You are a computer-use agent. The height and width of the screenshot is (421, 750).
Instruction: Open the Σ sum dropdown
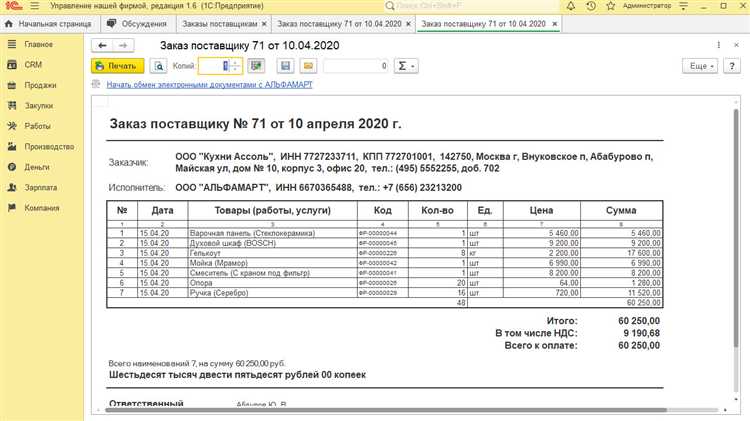click(x=406, y=66)
